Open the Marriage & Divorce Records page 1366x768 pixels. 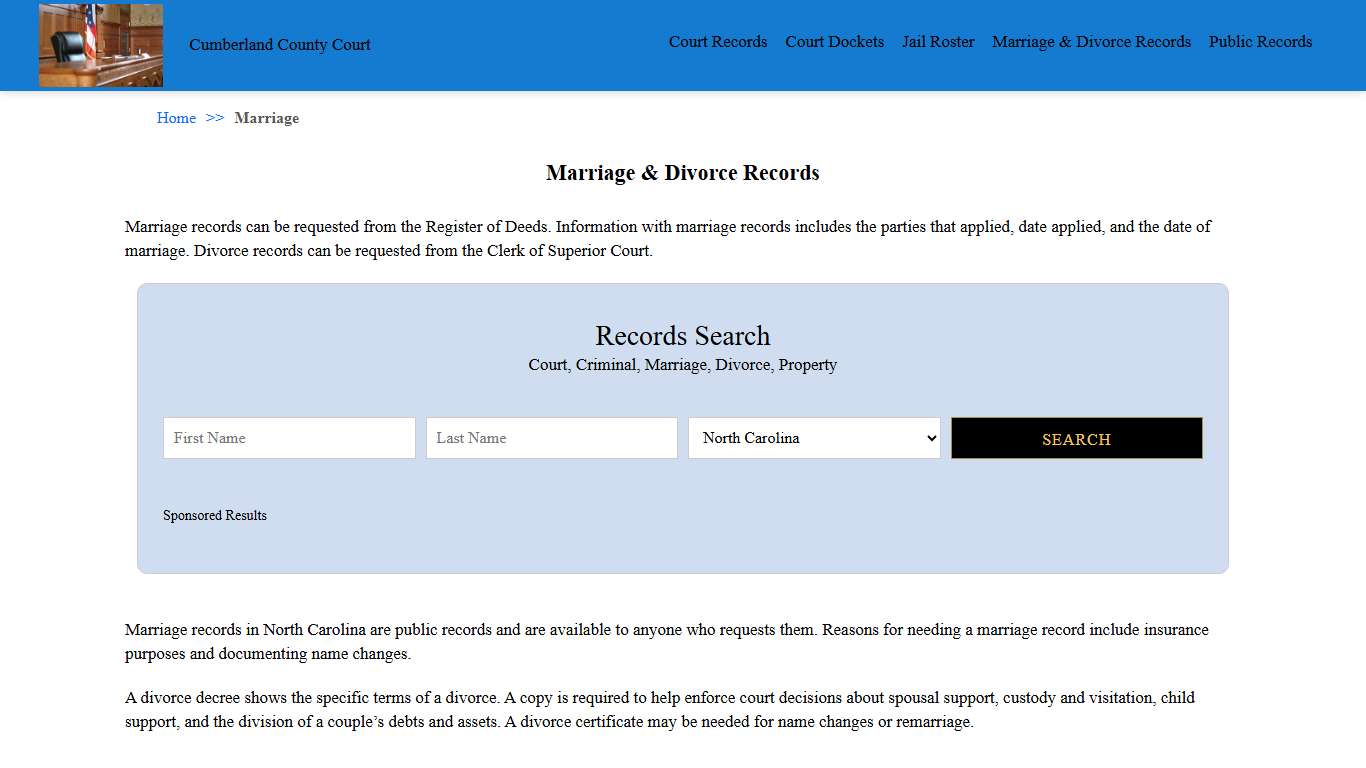[1091, 42]
